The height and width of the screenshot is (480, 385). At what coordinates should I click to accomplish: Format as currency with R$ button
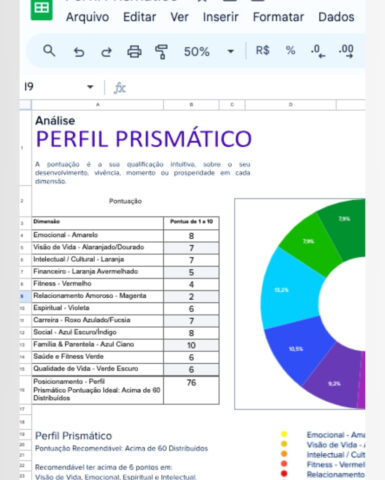click(262, 51)
